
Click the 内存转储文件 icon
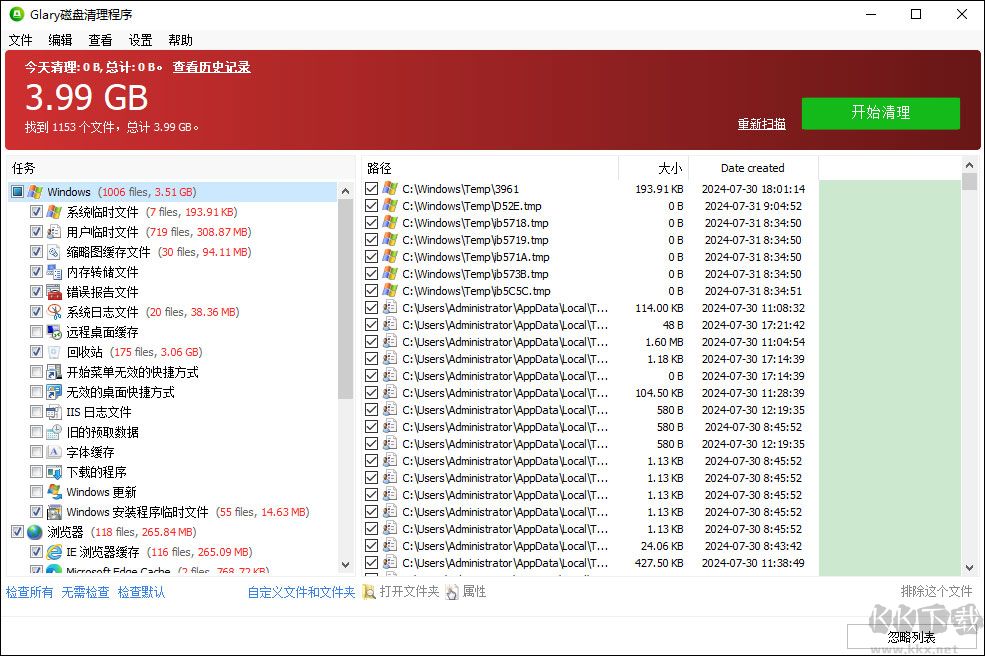(55, 272)
